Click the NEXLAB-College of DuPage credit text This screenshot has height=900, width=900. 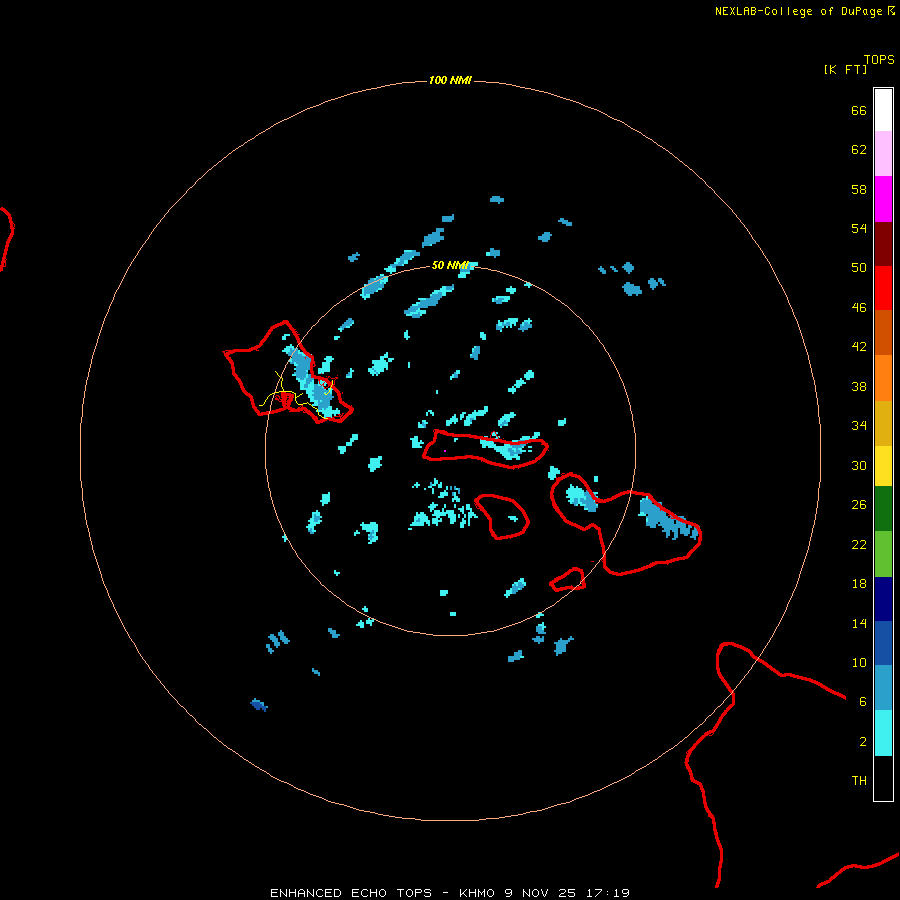coord(798,11)
